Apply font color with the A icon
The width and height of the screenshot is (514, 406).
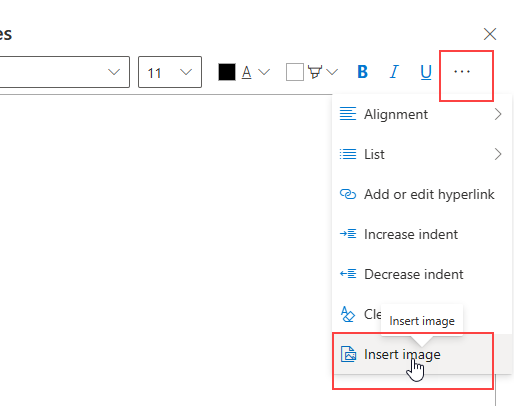246,72
